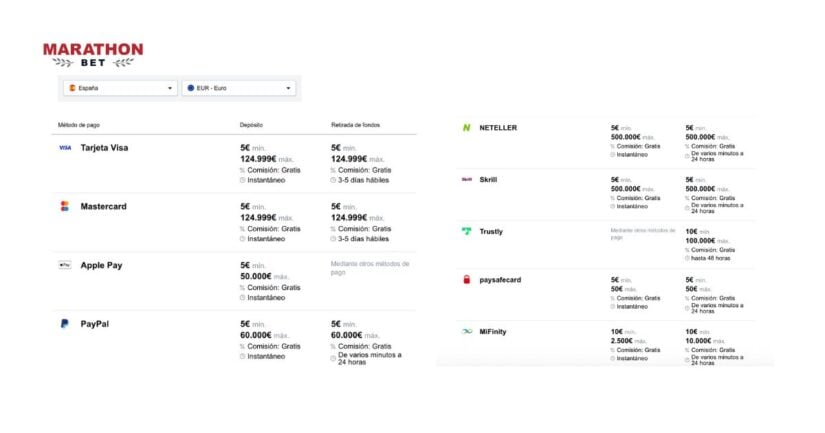Click the Spain flag icon in dropdown

[x=71, y=88]
